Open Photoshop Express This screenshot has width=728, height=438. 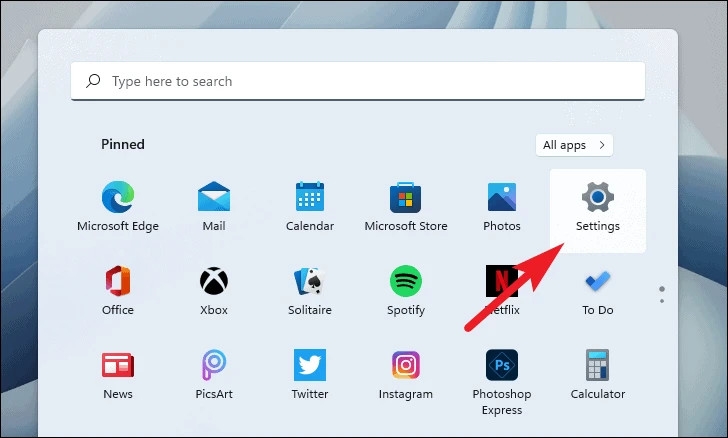(x=502, y=382)
